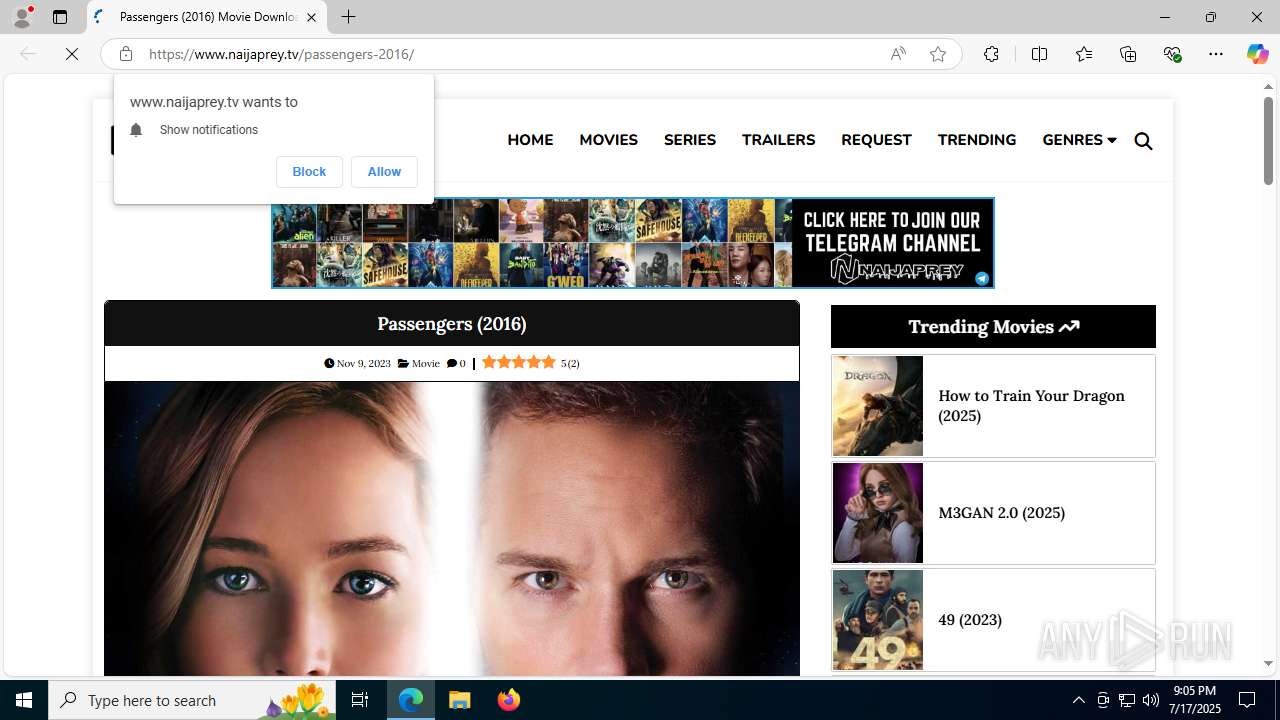Show hidden system tray icons
Image resolution: width=1280 pixels, height=720 pixels.
1078,700
